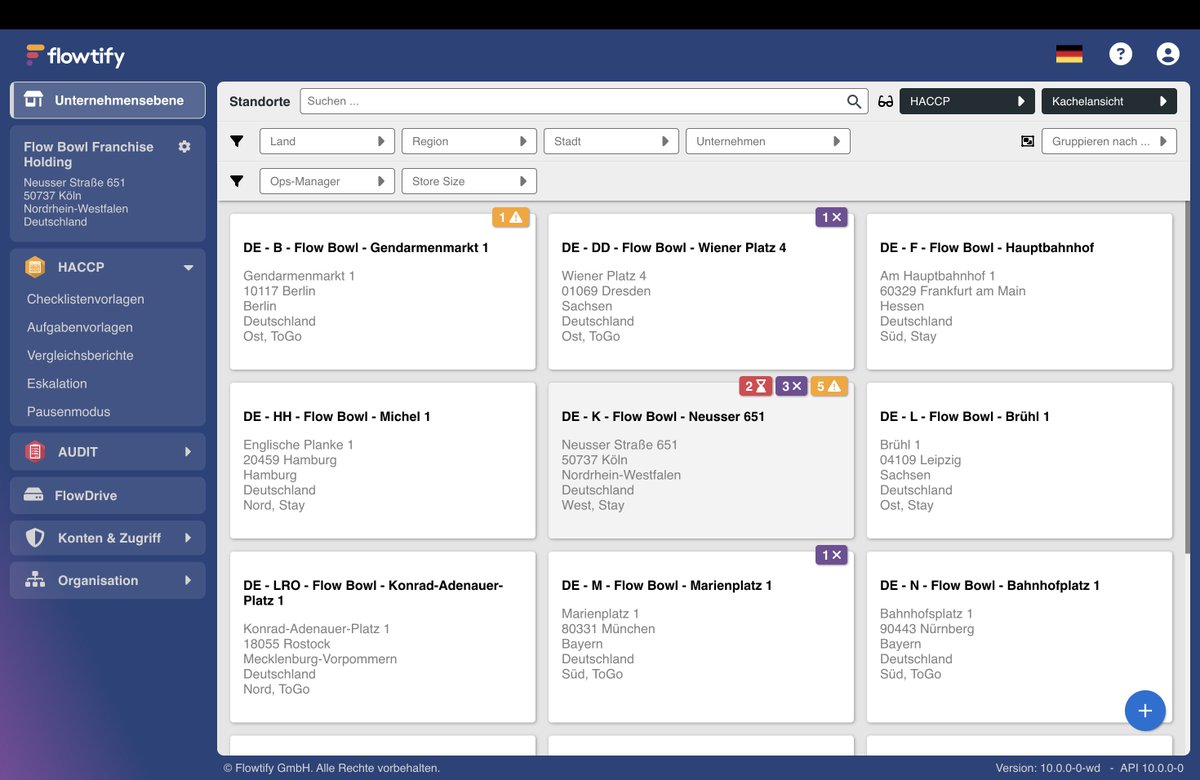Open the DE - K Neusser 651 card

(x=701, y=460)
